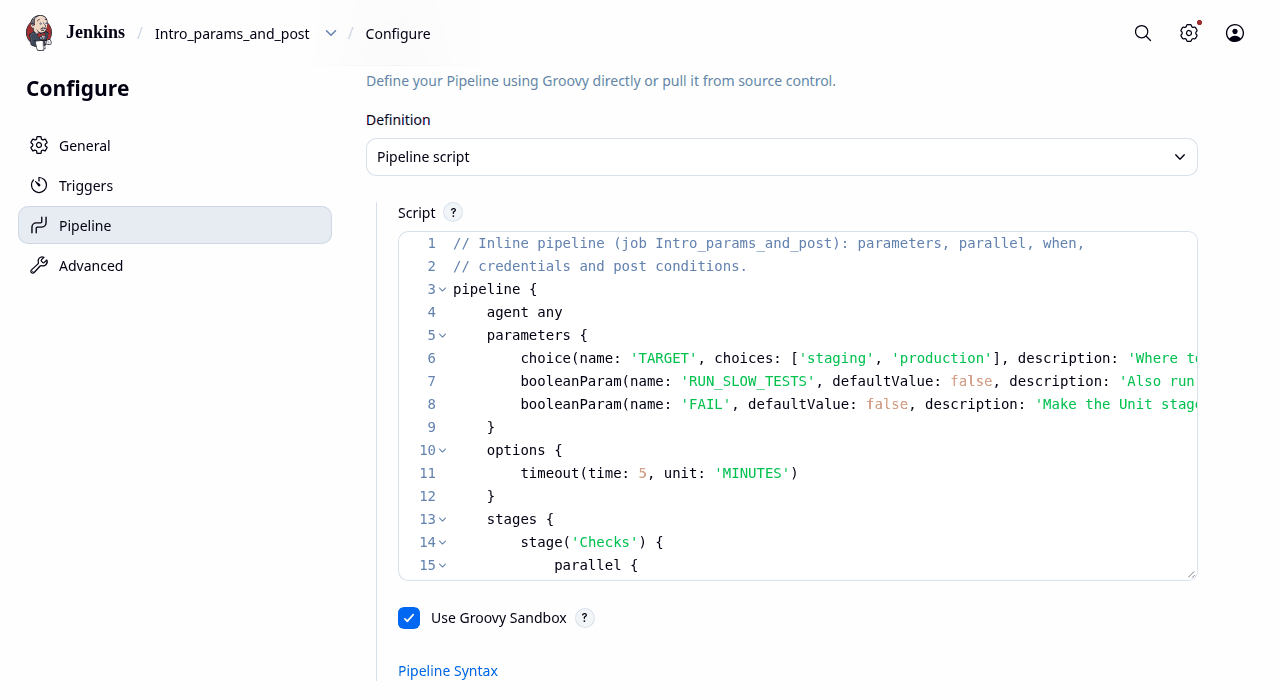Open the Pipeline Syntax link
1280x700 pixels.
pos(448,671)
